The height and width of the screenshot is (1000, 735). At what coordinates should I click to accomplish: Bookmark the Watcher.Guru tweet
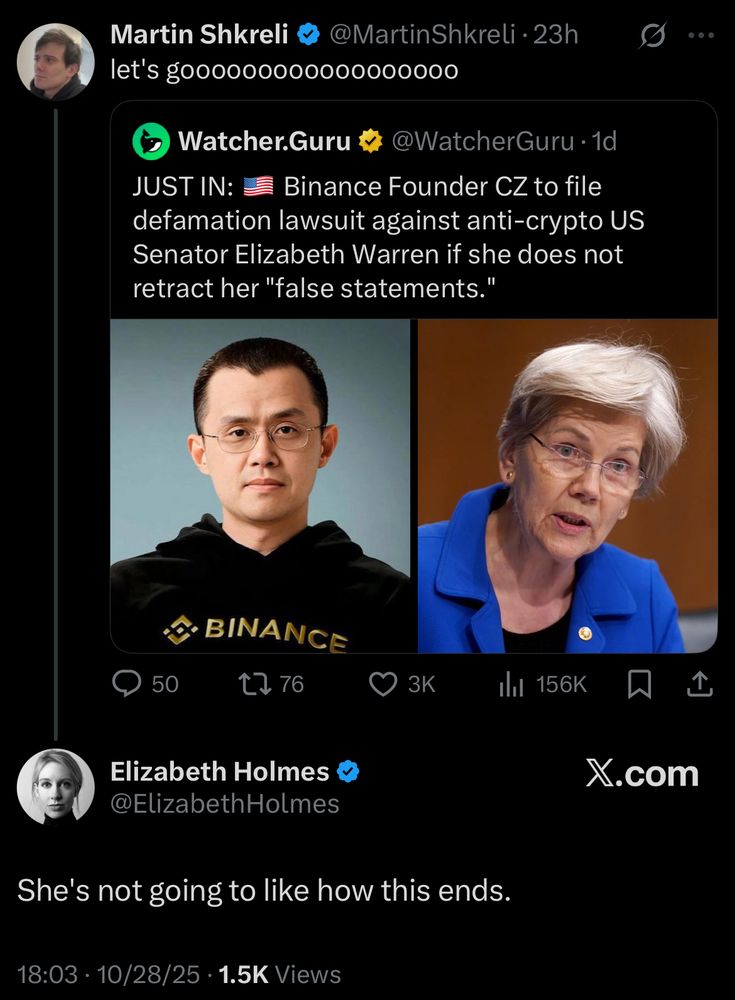[x=640, y=684]
